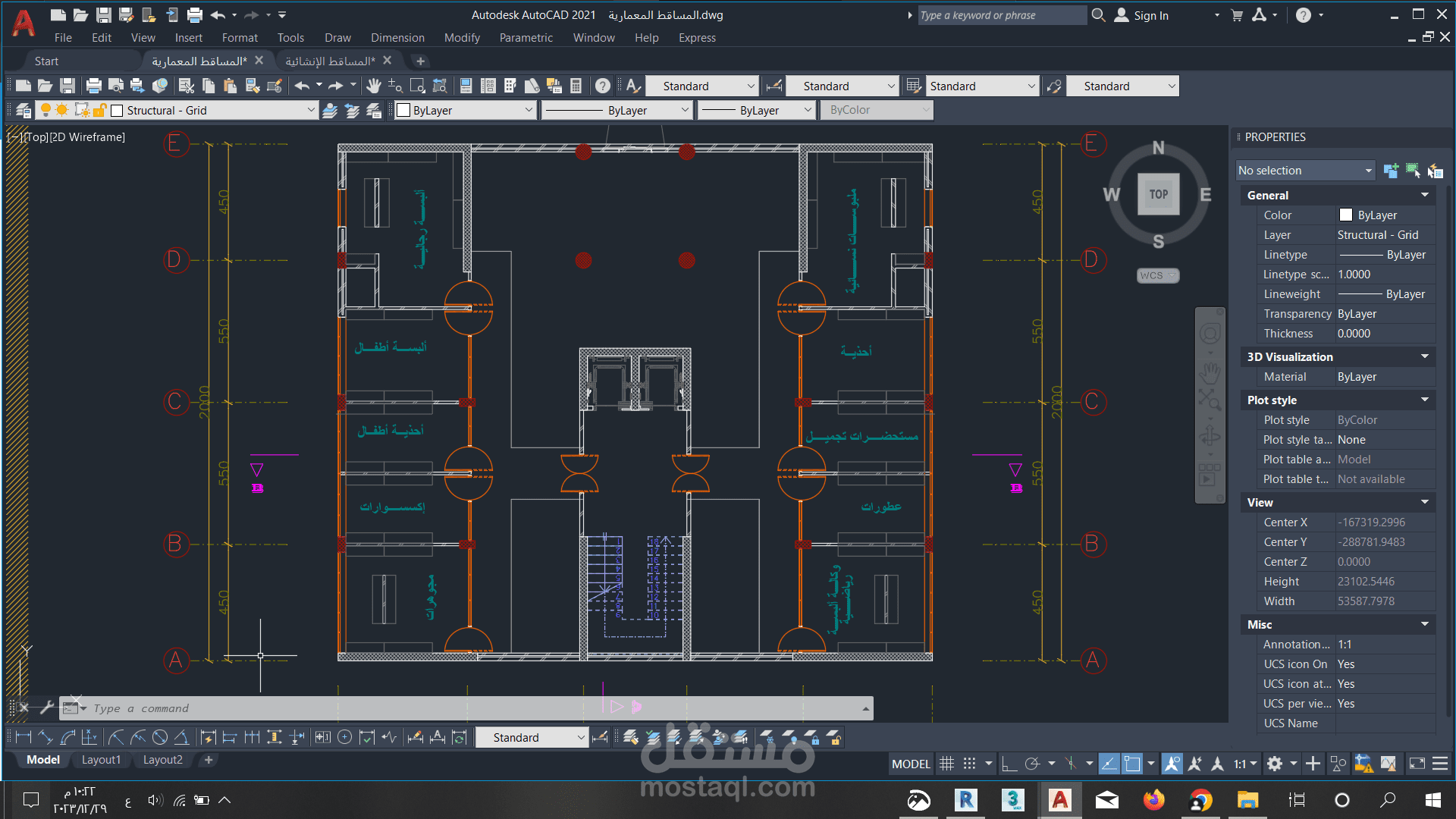
Task: Click the Pan hand tool
Action: point(373,86)
